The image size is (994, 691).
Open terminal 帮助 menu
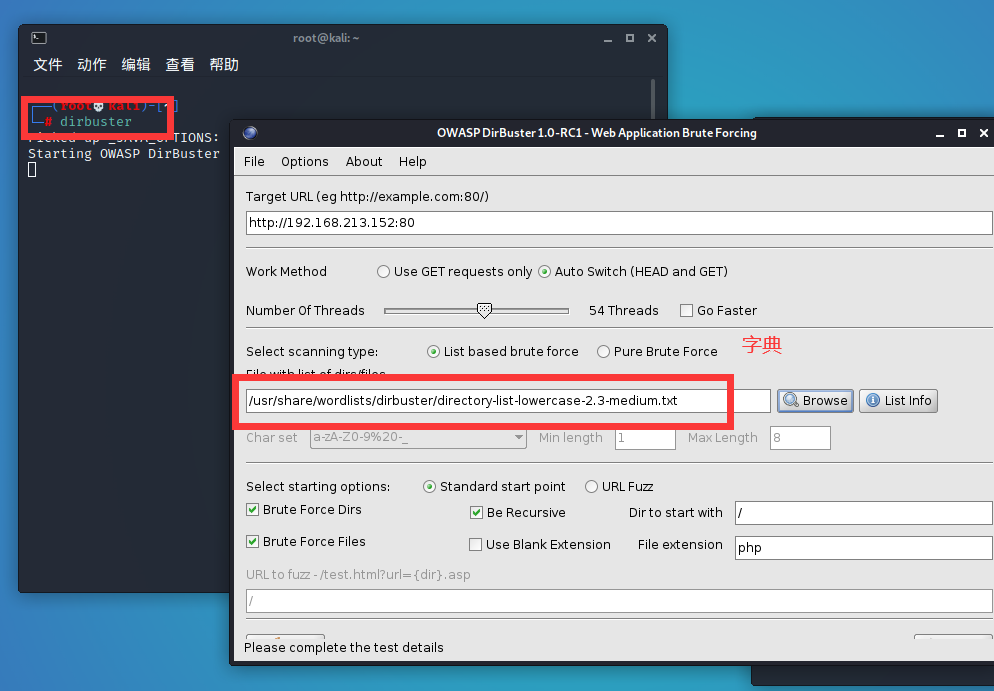pos(224,65)
